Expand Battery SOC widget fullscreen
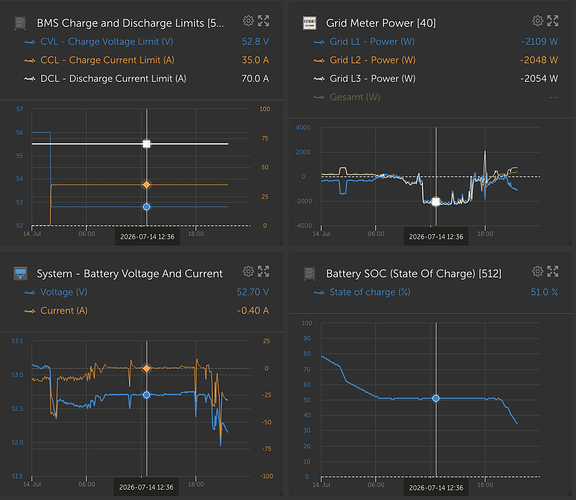The height and width of the screenshot is (500, 576). [552, 271]
